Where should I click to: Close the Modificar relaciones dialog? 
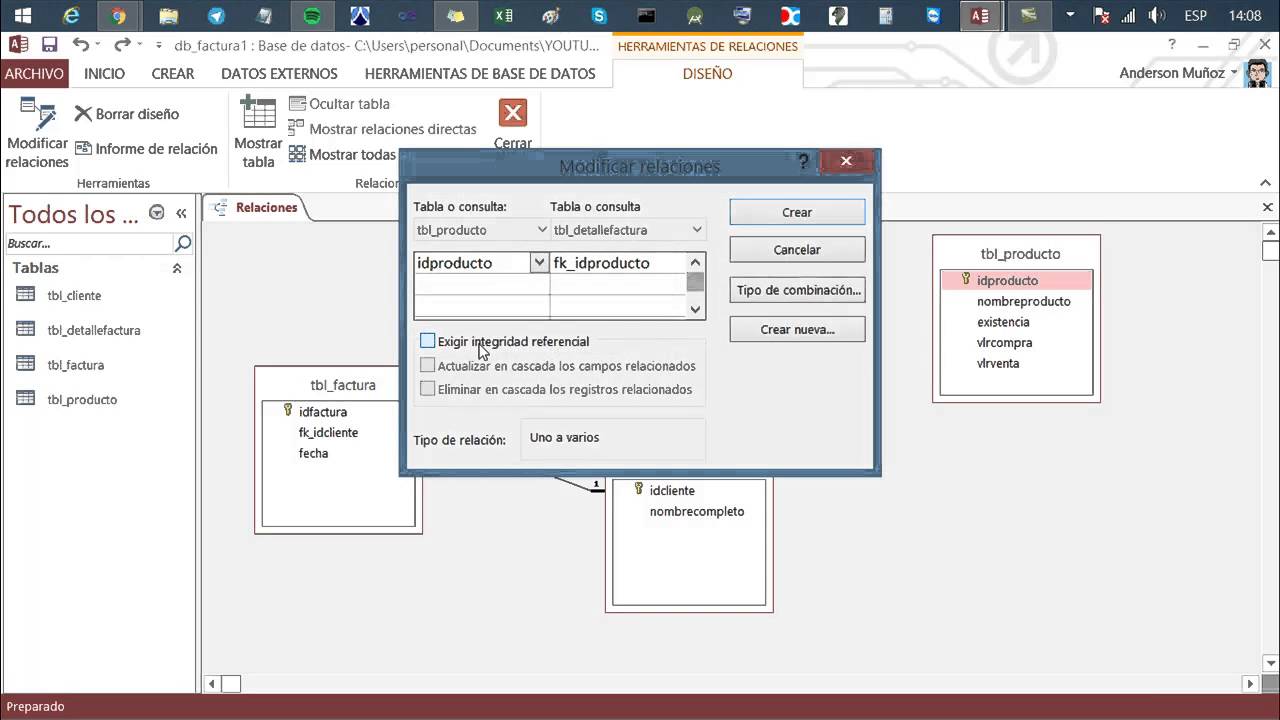pyautogui.click(x=846, y=161)
